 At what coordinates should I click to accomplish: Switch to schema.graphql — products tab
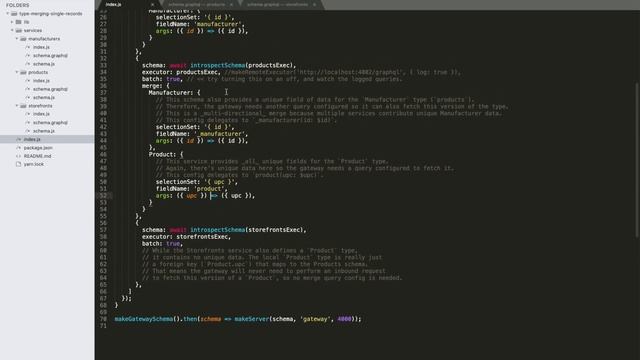click(x=200, y=4)
